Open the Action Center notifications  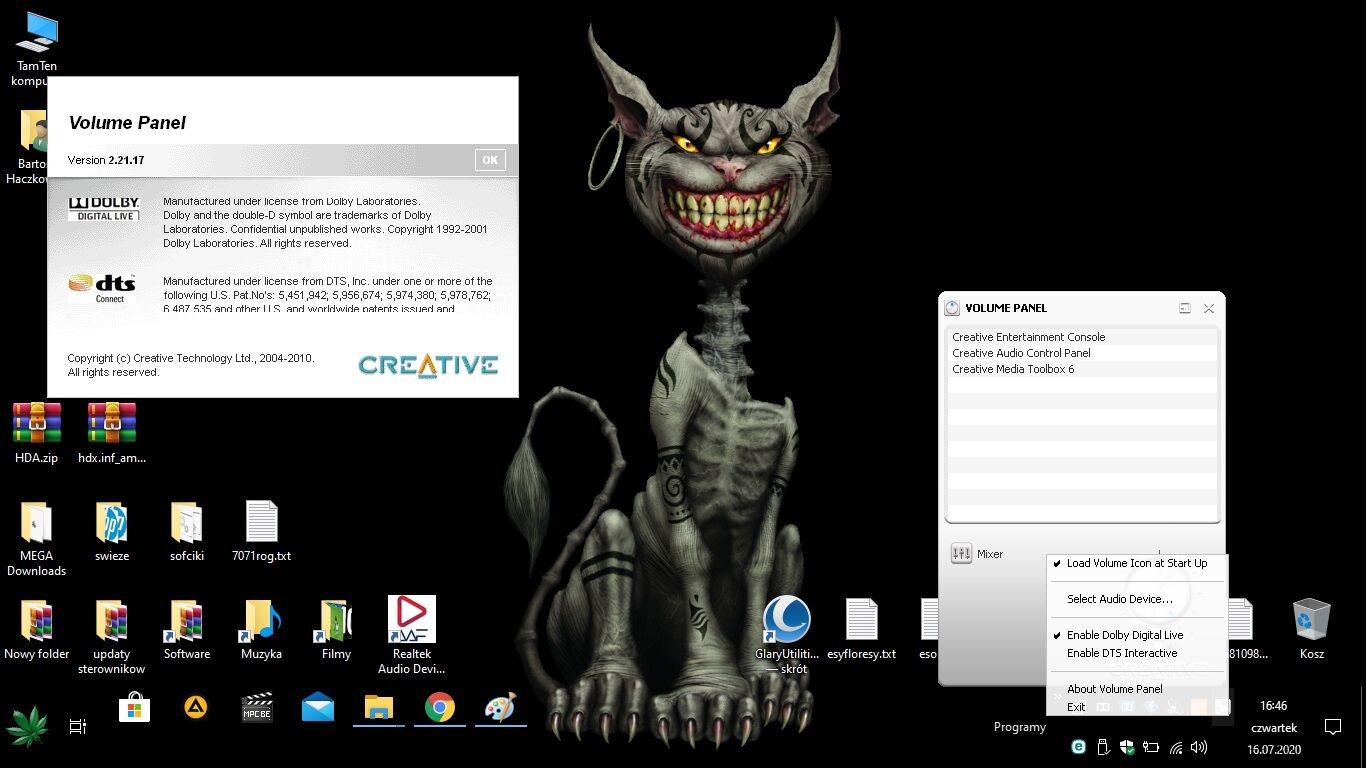1333,727
